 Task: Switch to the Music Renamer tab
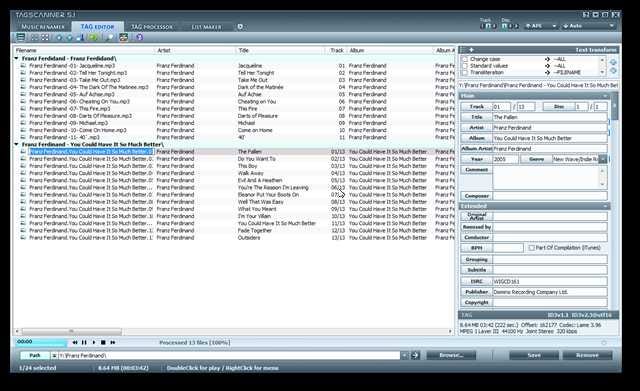[43, 27]
